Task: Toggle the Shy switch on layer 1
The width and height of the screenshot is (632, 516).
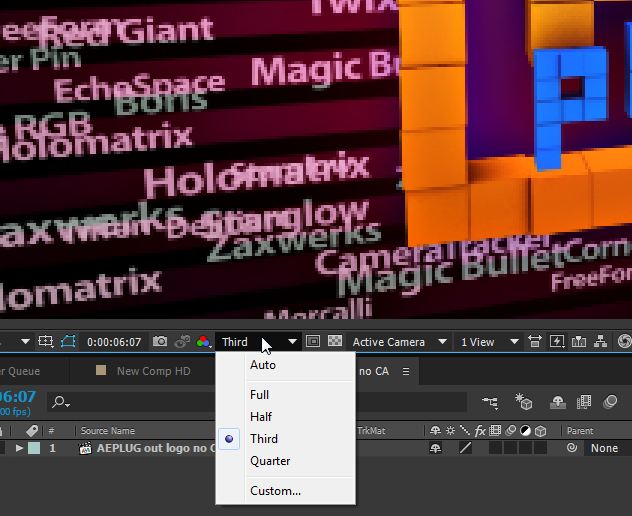Action: tap(435, 448)
